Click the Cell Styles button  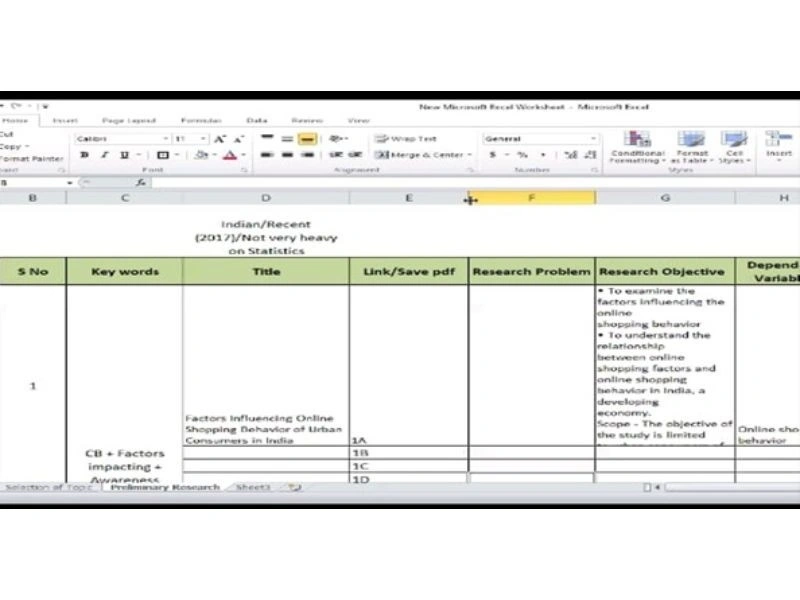(734, 146)
